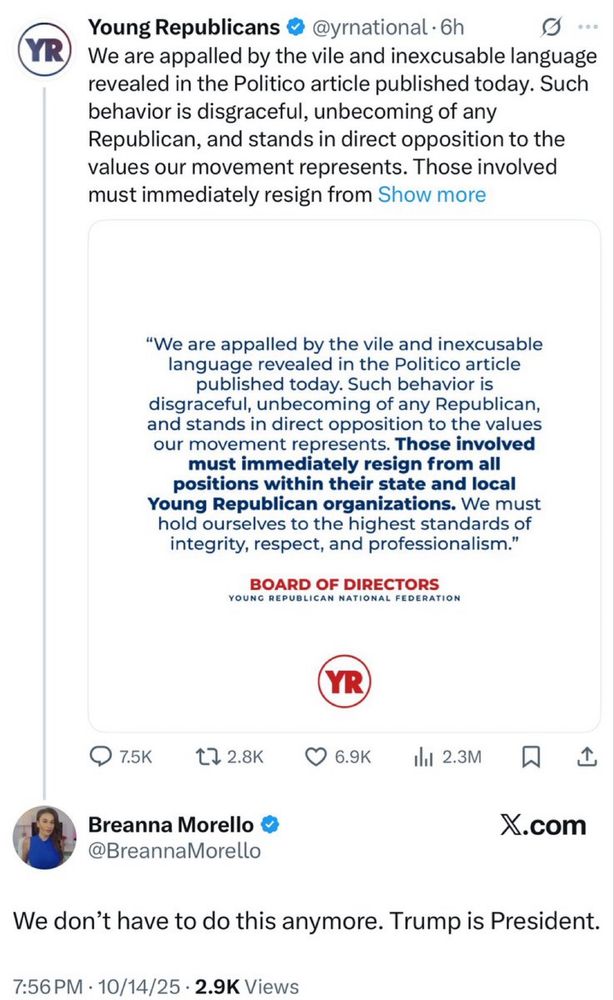Like the post with heart icon
614x1000 pixels.
[x=316, y=758]
